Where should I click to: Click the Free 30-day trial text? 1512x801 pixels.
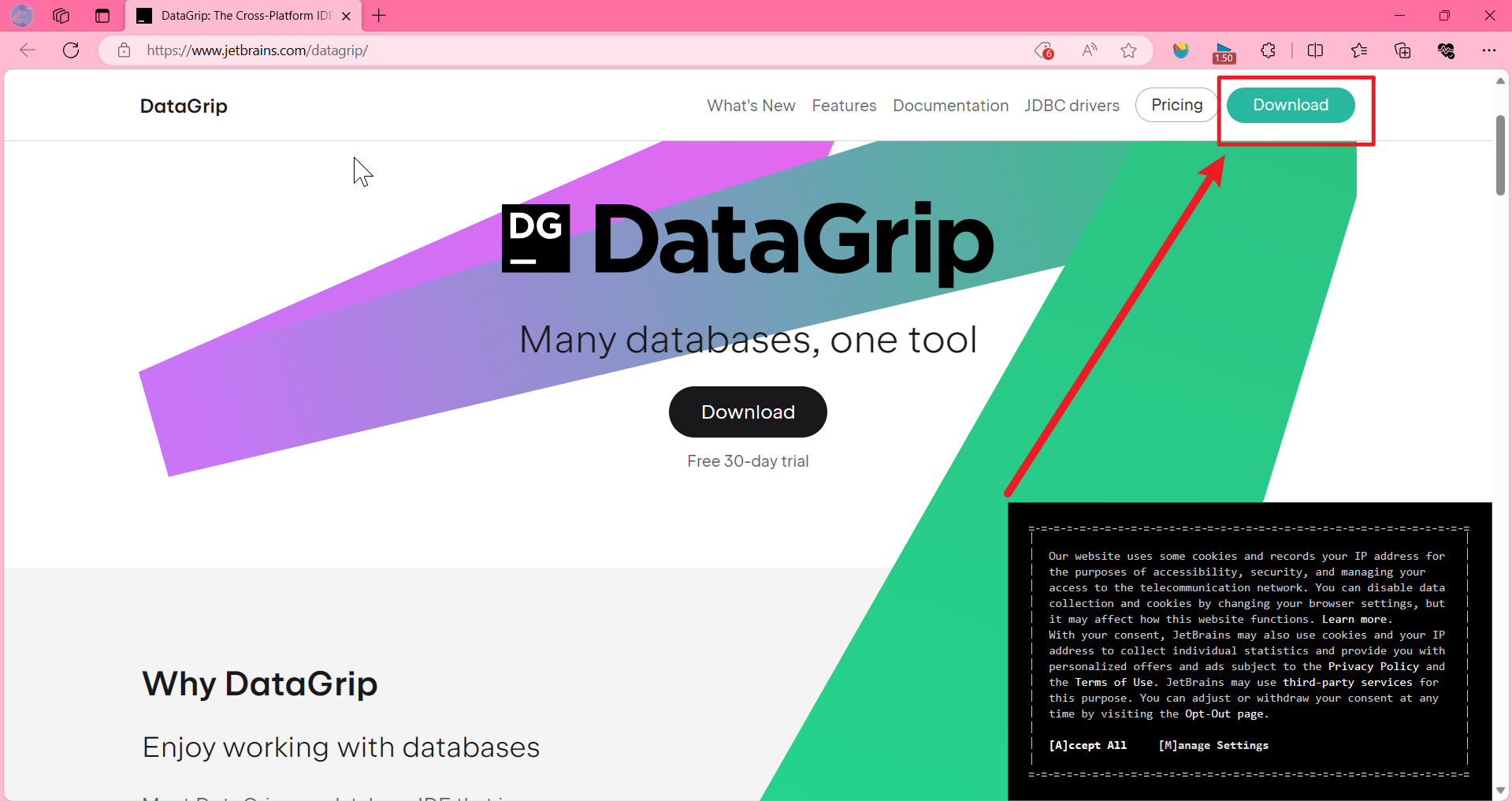[748, 461]
